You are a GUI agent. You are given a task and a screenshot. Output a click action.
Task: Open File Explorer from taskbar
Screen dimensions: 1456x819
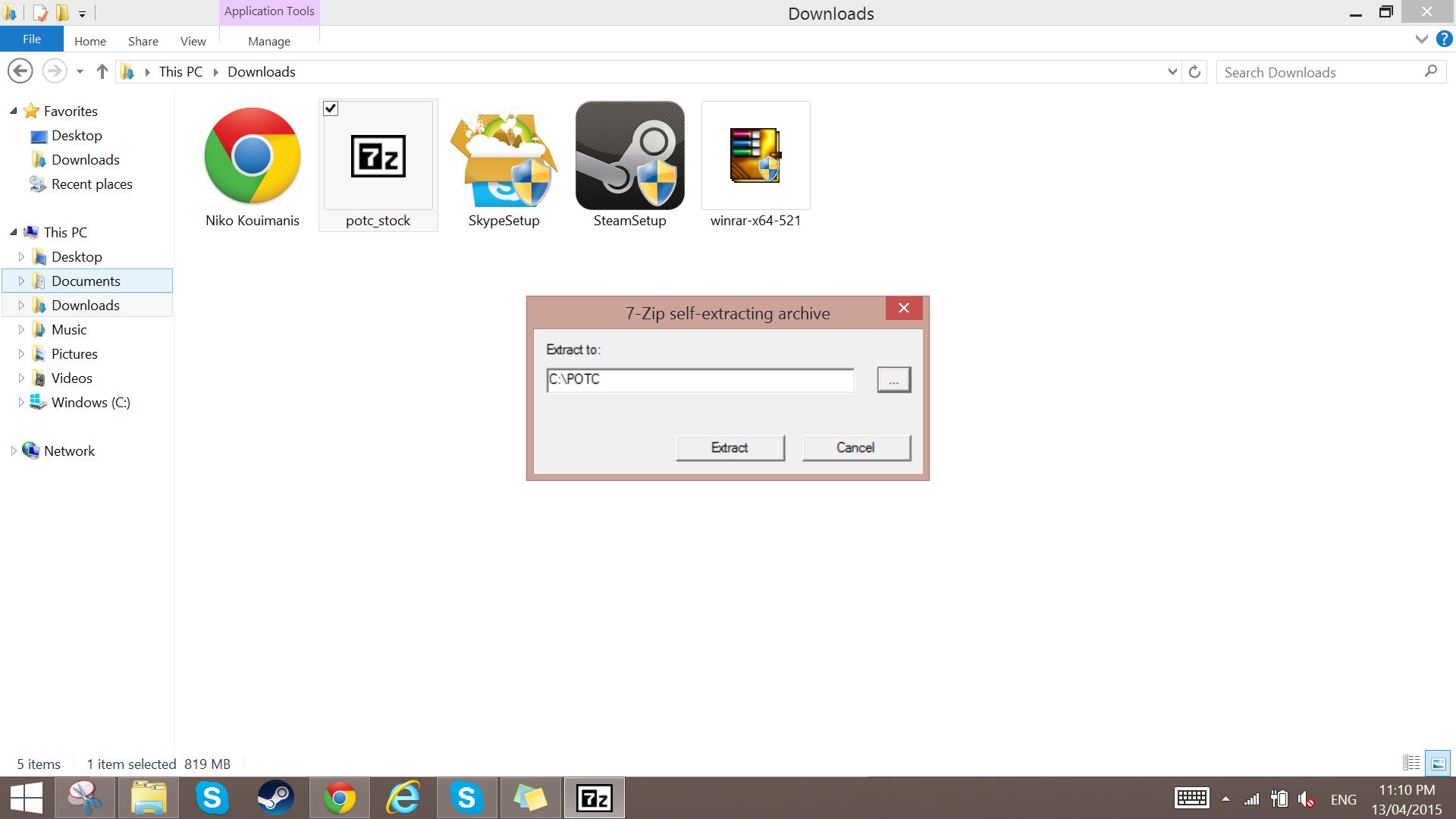coord(149,798)
